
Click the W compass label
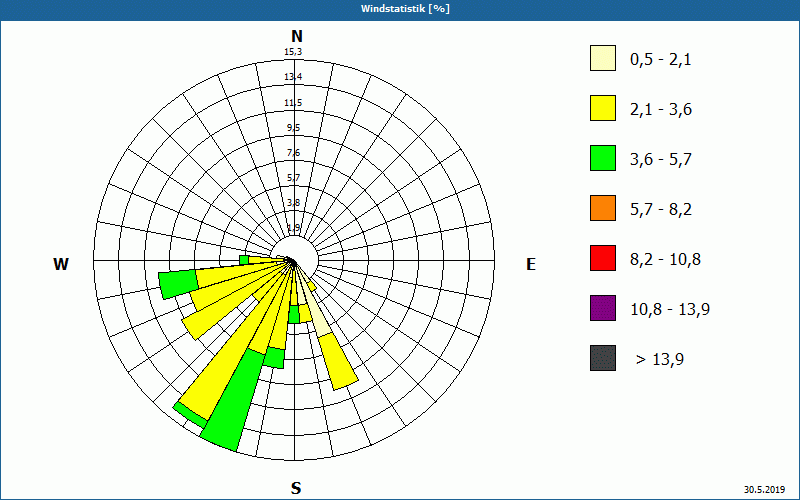61,264
